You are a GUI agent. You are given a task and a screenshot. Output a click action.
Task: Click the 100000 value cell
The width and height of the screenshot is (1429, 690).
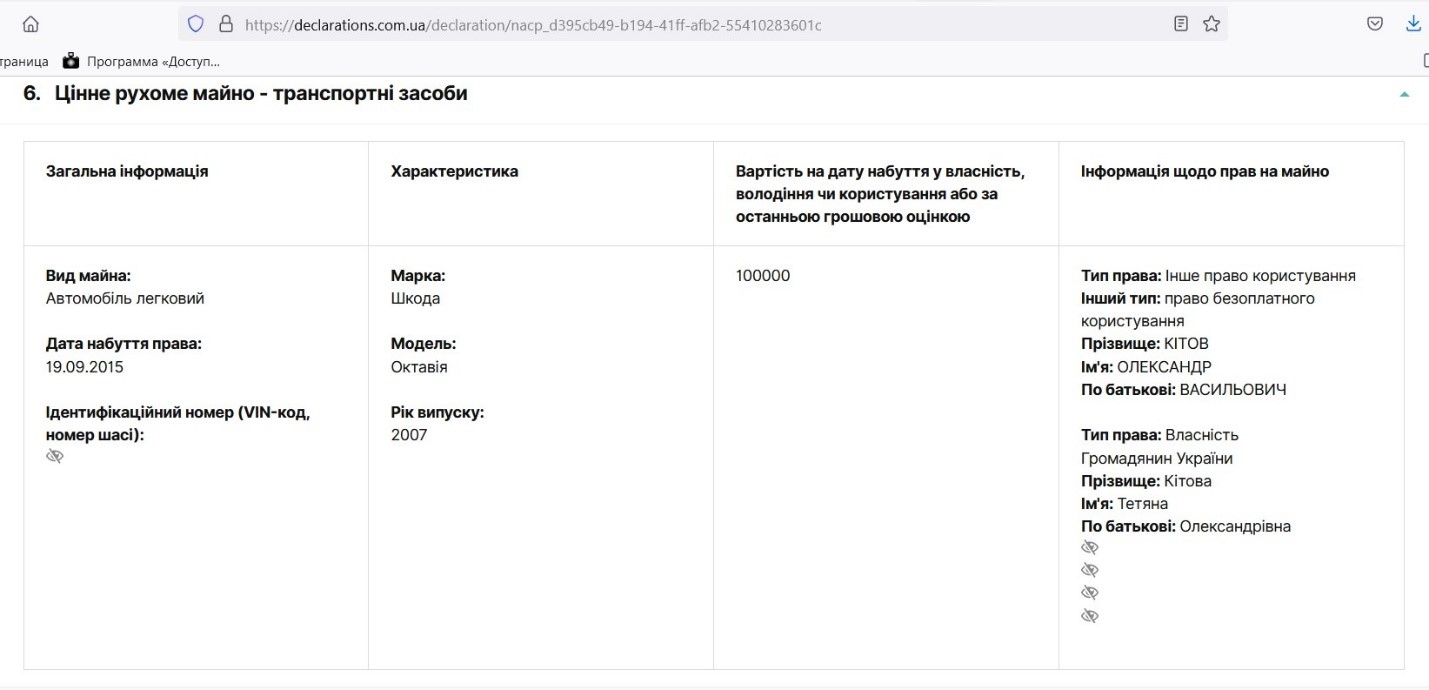tap(762, 275)
